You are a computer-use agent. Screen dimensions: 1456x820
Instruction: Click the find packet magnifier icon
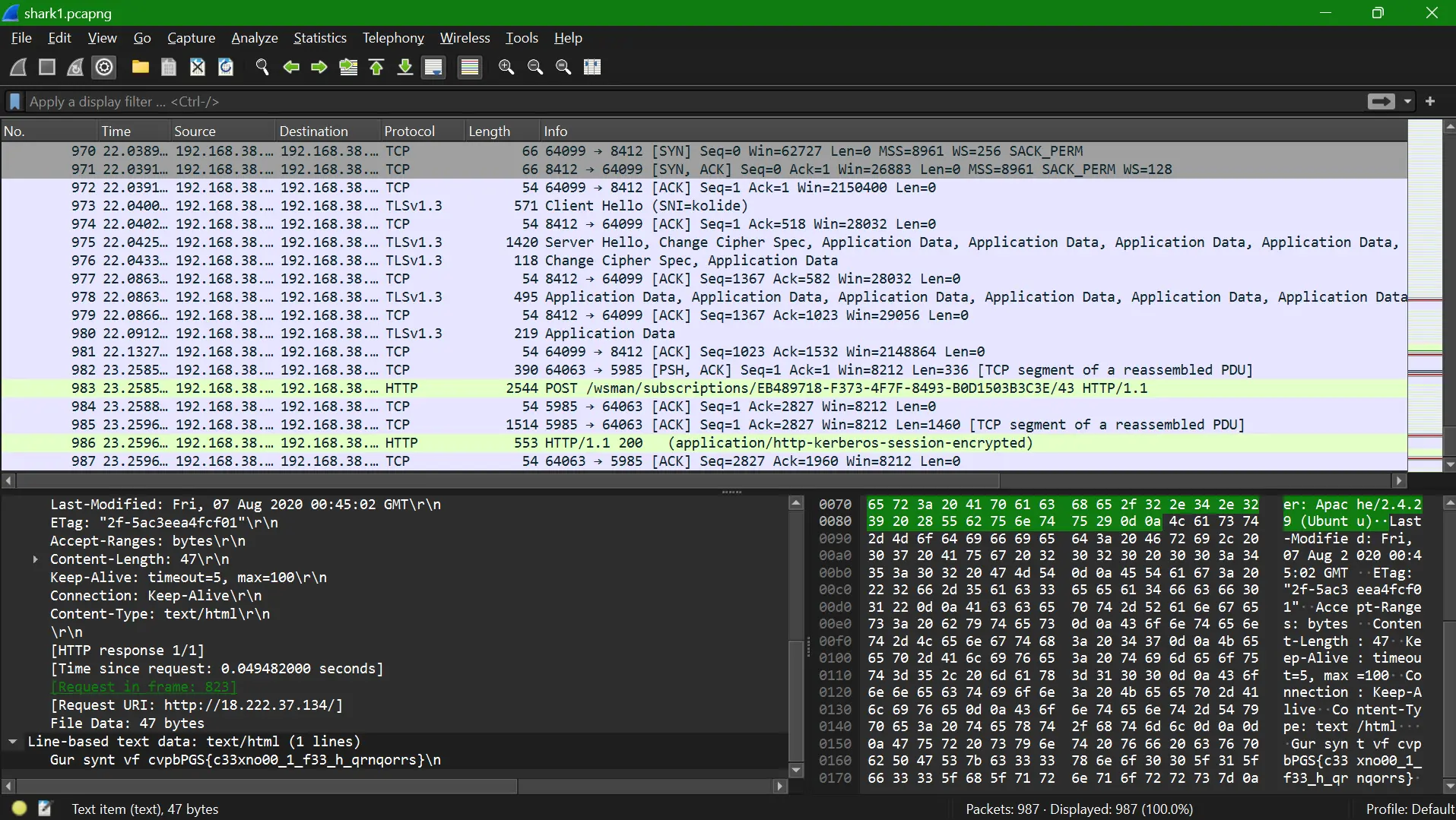[262, 67]
